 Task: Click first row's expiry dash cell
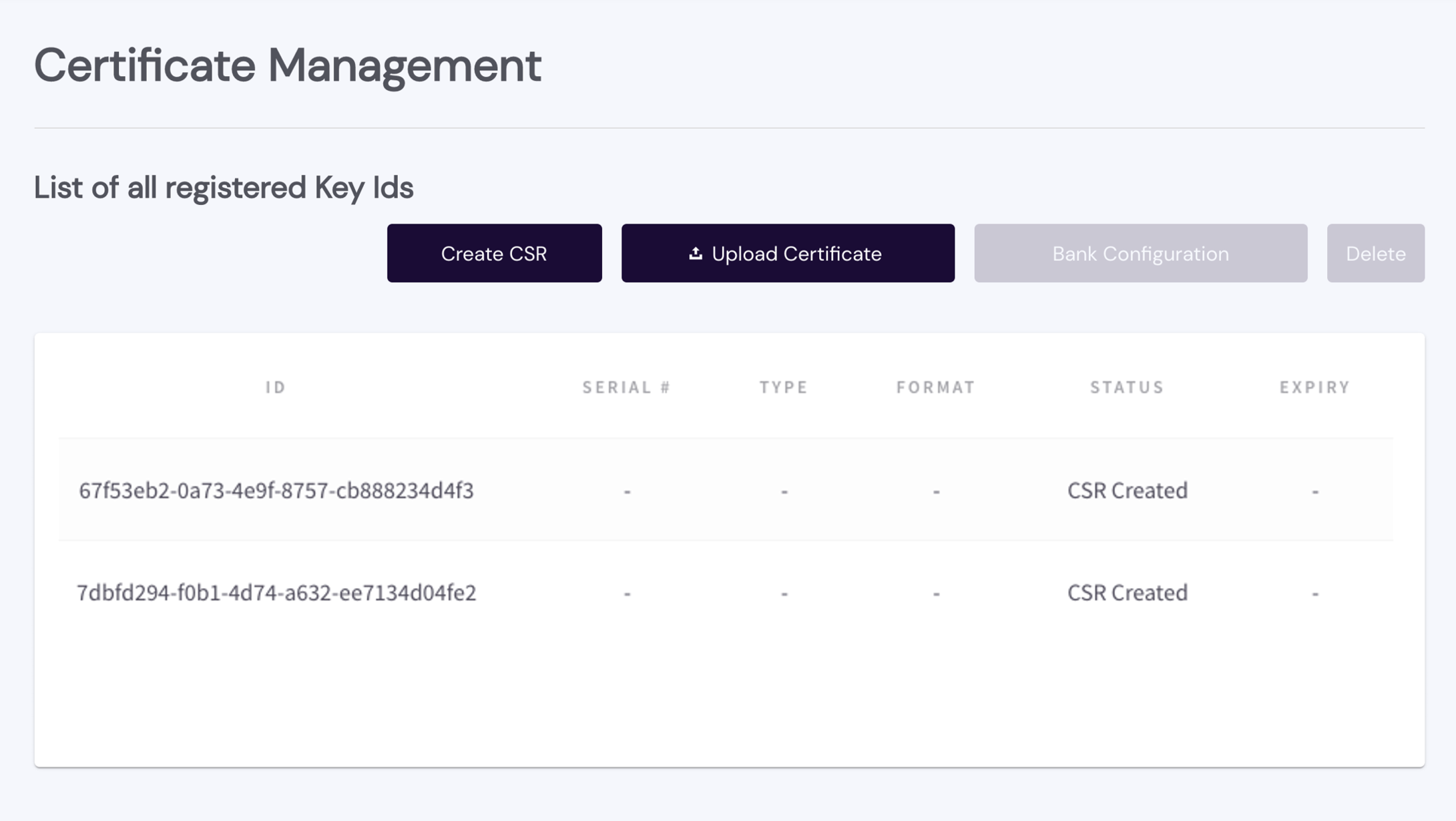1314,492
